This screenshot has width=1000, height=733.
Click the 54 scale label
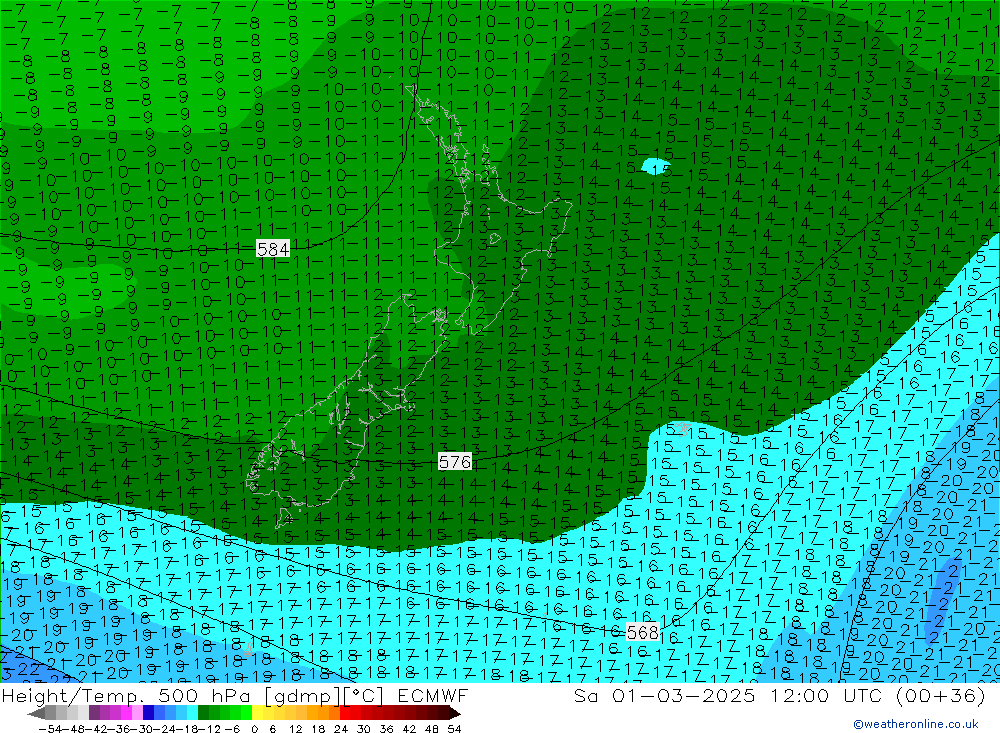(x=454, y=729)
